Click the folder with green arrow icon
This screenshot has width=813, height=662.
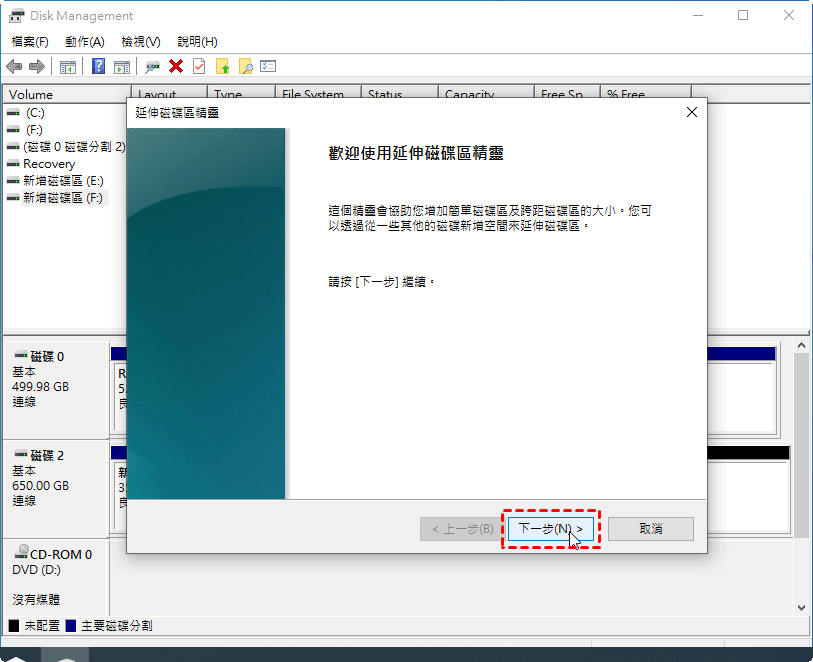pos(222,66)
